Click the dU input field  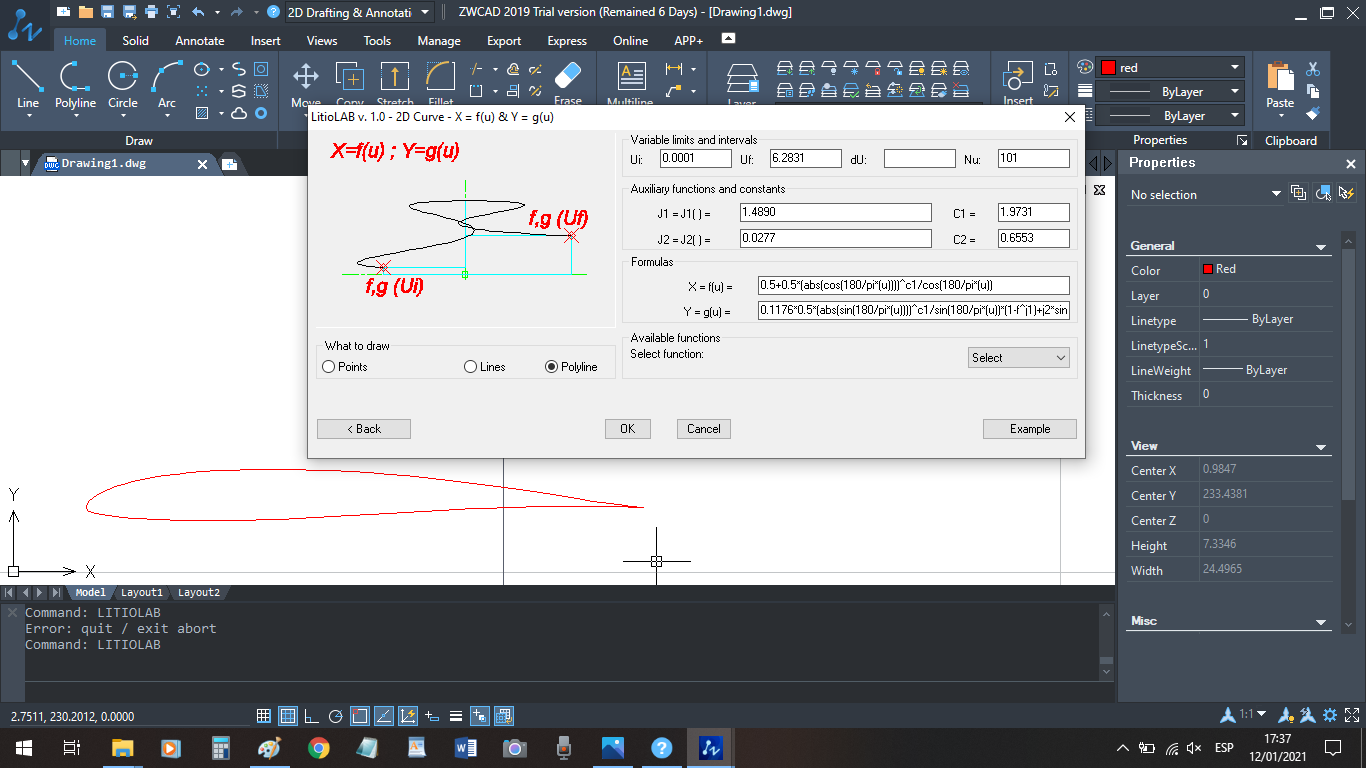point(920,158)
